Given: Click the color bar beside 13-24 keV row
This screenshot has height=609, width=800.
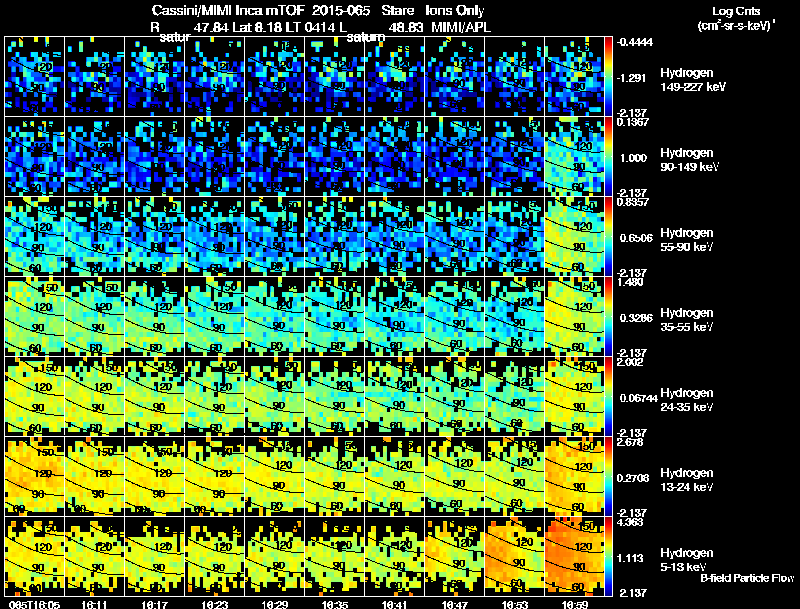Looking at the screenshot, I should 609,477.
